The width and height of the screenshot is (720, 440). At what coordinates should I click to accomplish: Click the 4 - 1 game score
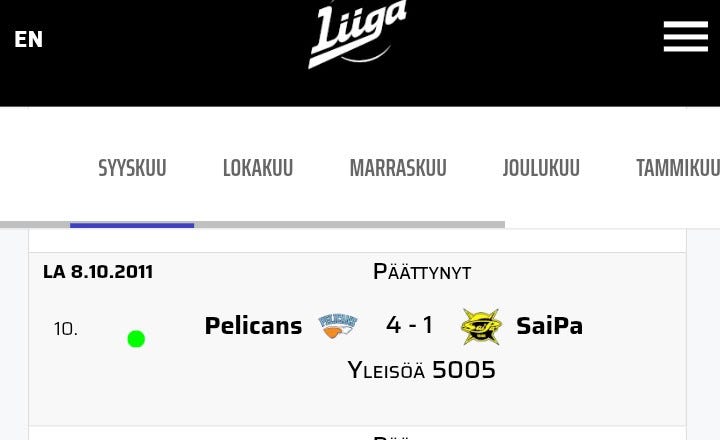tap(409, 325)
